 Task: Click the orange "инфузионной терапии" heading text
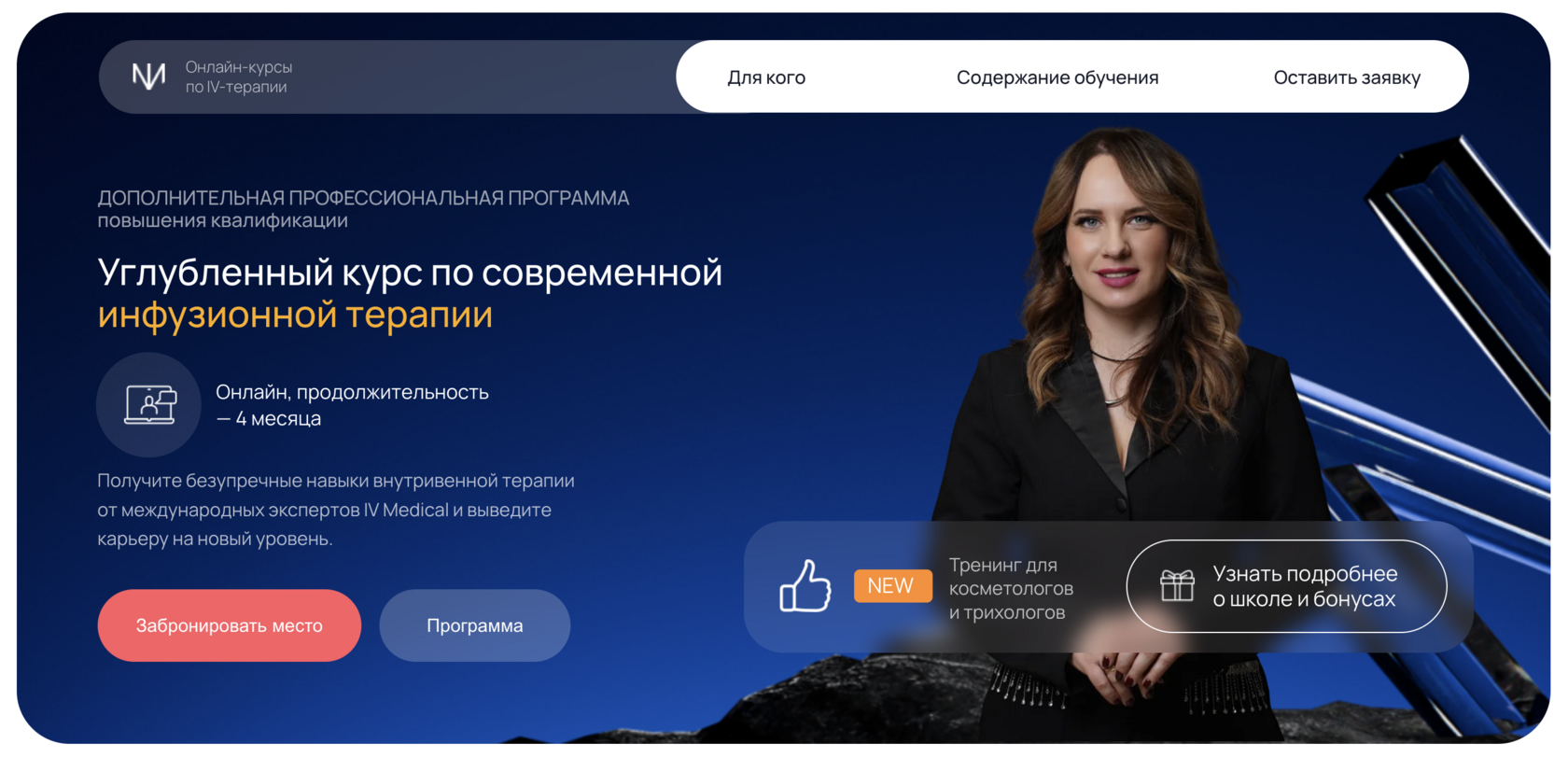click(295, 315)
